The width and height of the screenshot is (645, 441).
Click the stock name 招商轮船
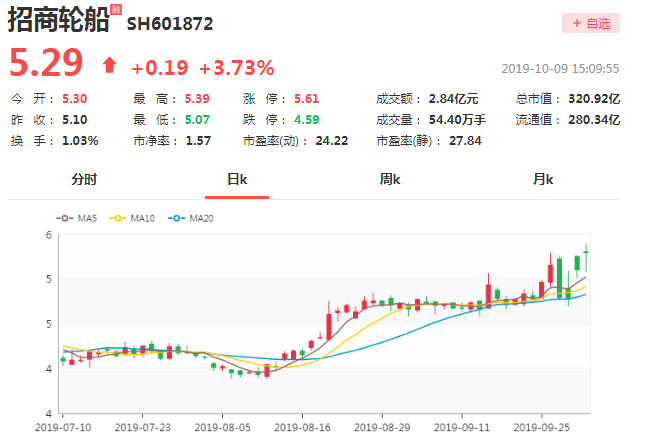(x=59, y=19)
